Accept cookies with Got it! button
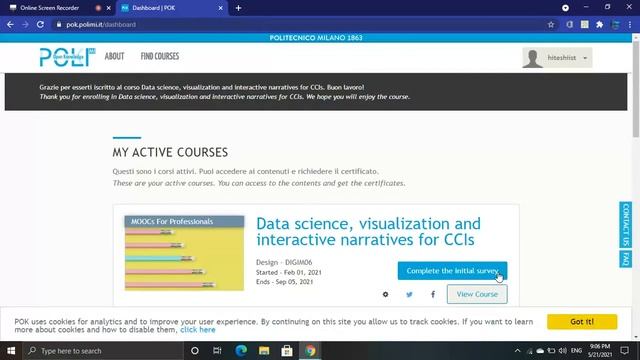The image size is (640, 360). pos(582,322)
